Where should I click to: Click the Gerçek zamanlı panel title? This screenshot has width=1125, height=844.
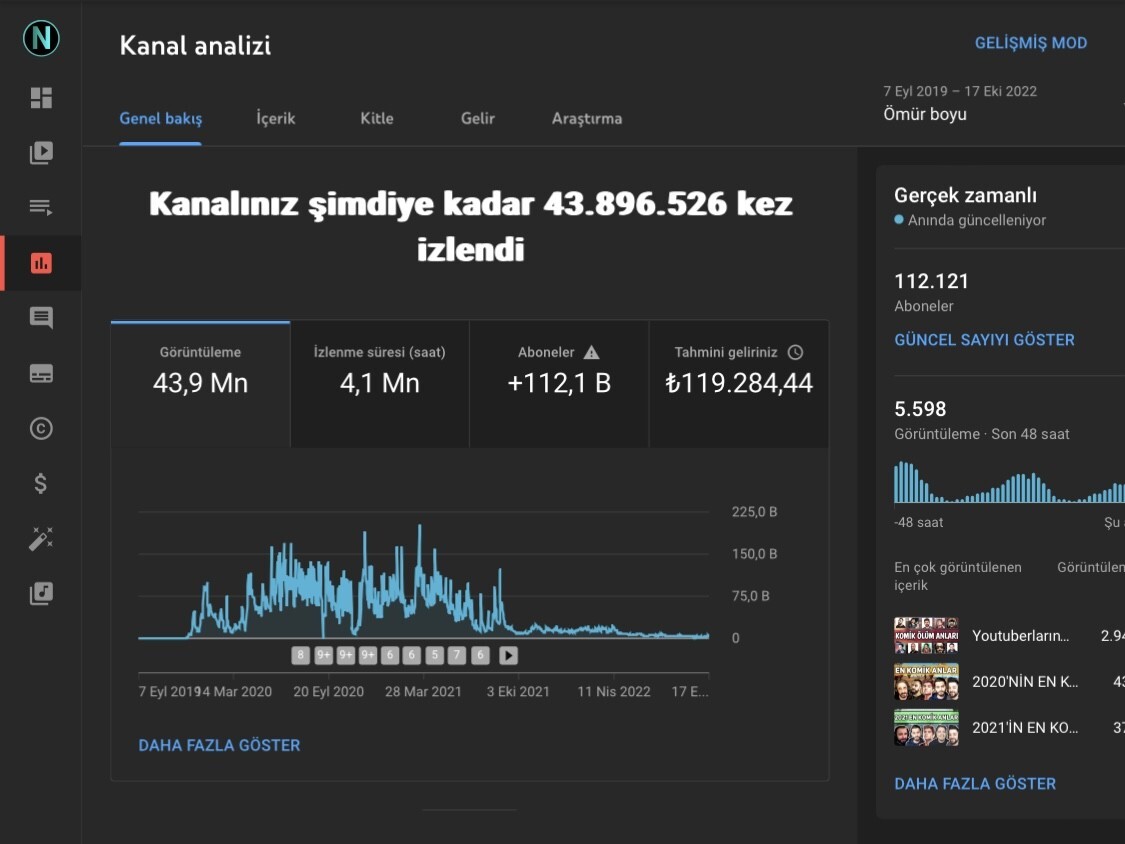965,195
